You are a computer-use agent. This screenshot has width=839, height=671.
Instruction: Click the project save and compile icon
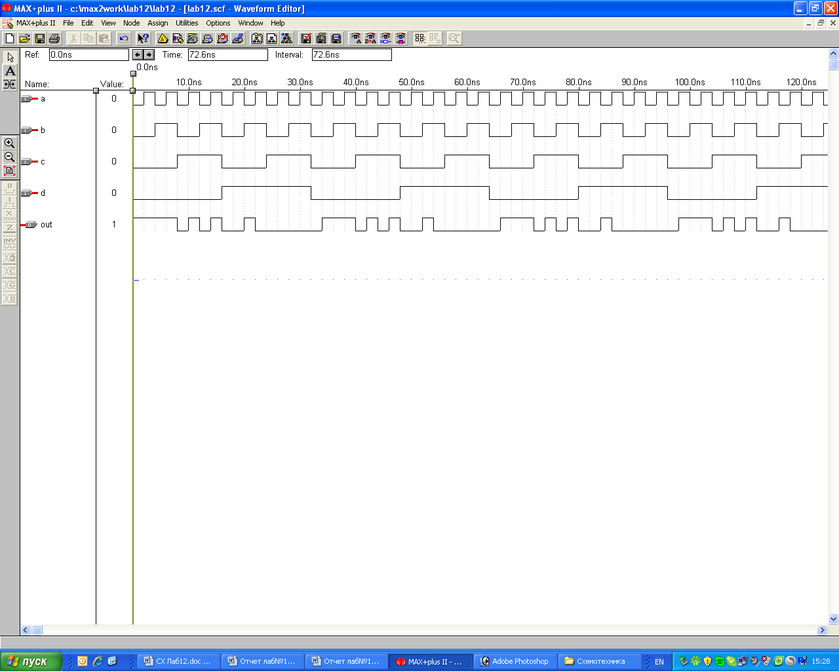(x=321, y=39)
